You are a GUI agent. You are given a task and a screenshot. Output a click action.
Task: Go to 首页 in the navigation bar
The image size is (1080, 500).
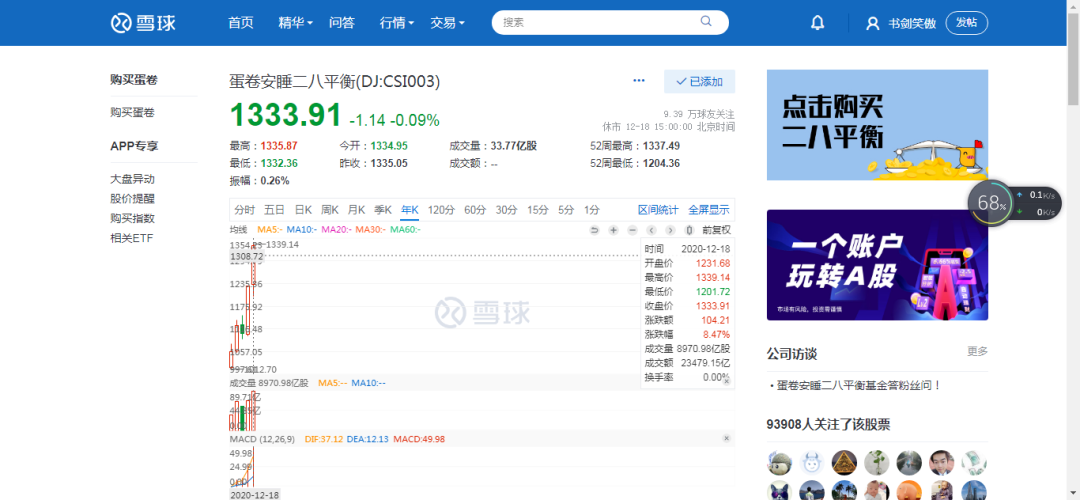tap(241, 23)
